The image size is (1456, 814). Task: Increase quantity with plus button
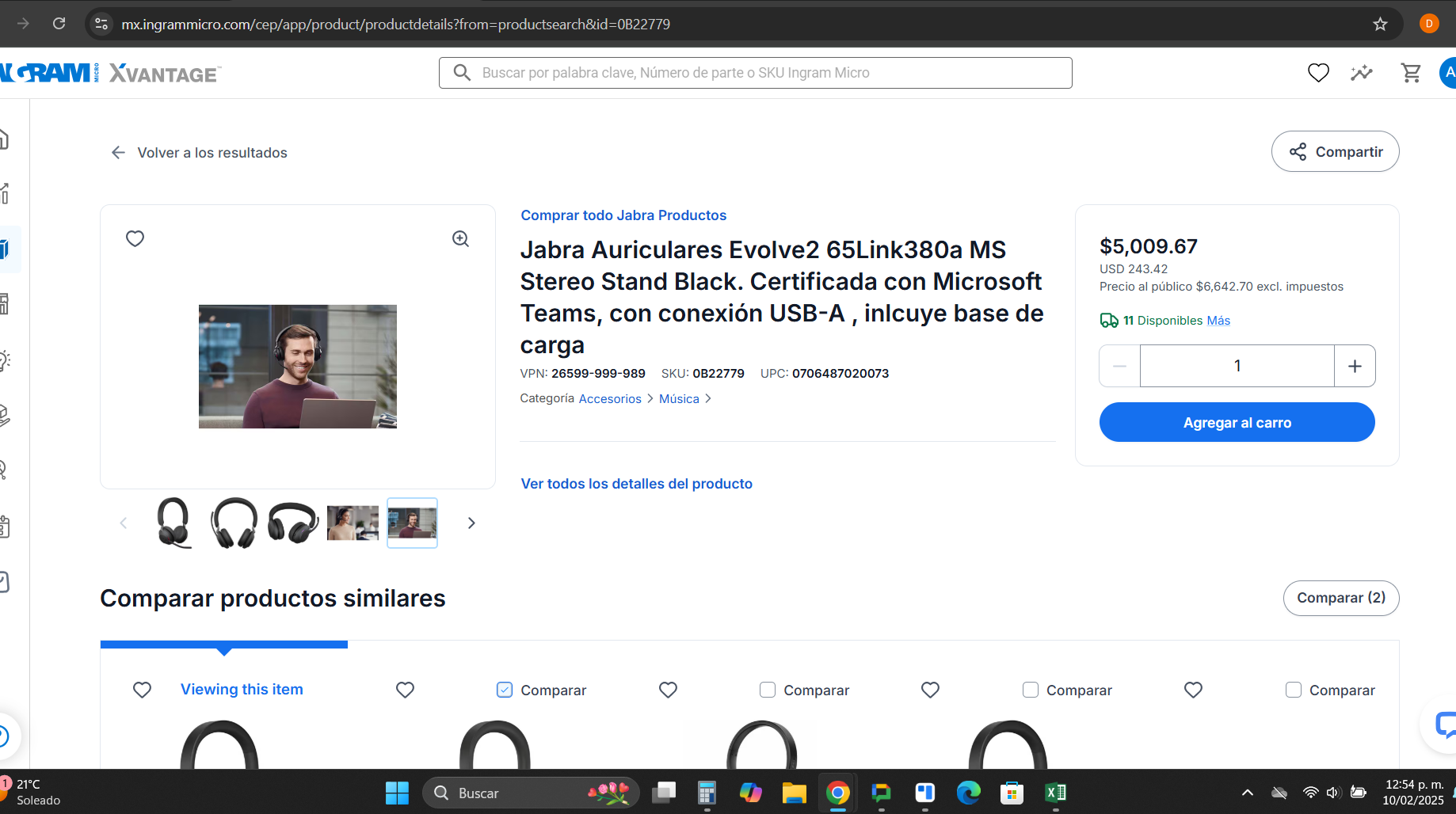1355,366
